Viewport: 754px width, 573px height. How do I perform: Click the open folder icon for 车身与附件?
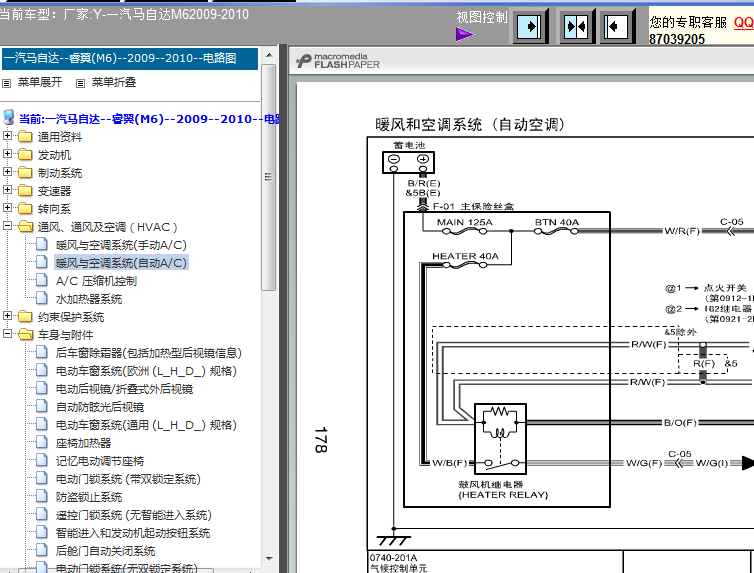[25, 335]
